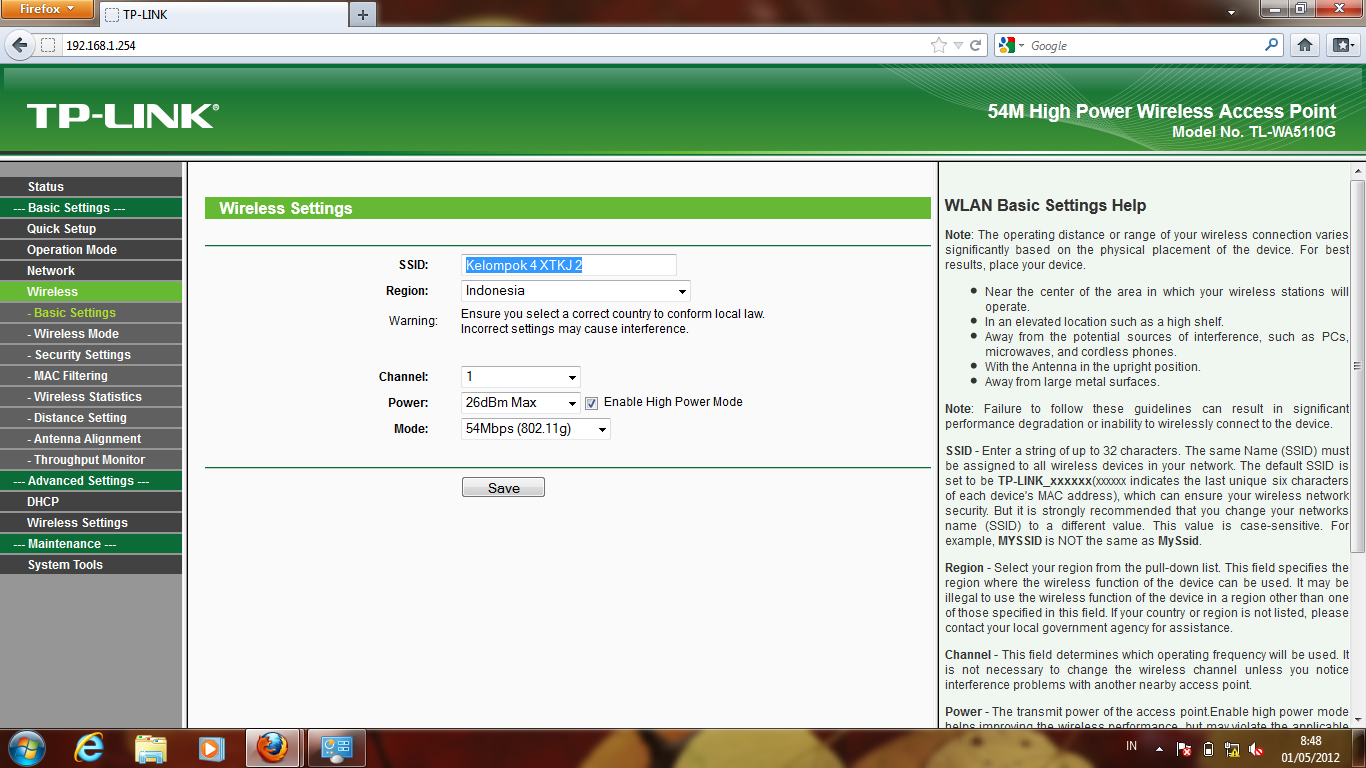
Task: Open the Wireless Mode submenu link
Action: 91,334
